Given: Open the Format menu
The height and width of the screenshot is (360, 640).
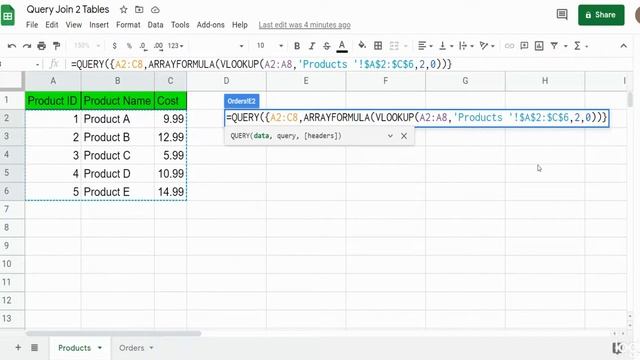Looking at the screenshot, I should click(128, 25).
